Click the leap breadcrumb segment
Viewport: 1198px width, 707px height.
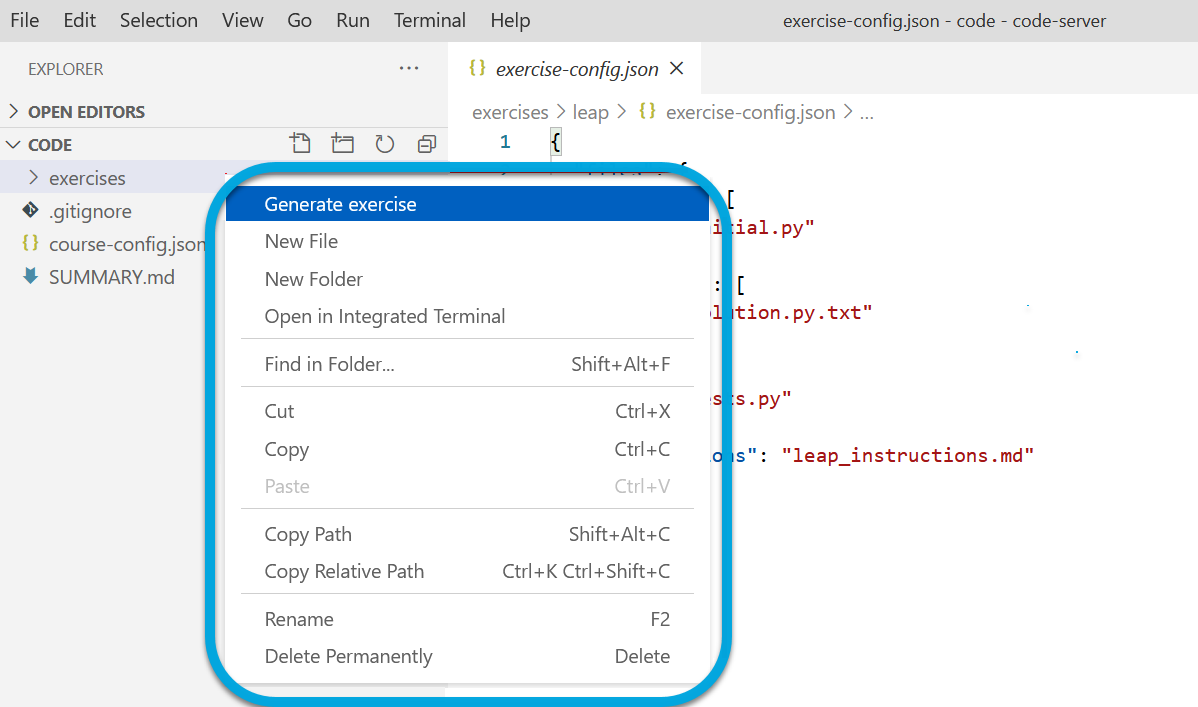590,112
